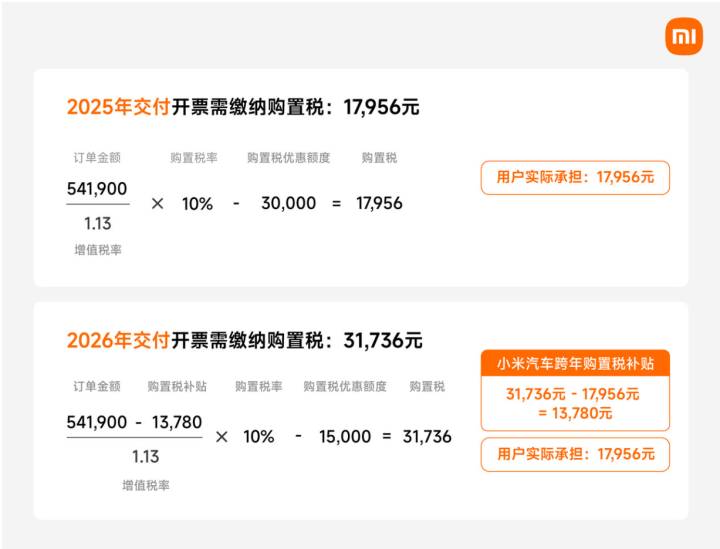Click the 15,000 purchase tax discount value

pyautogui.click(x=345, y=437)
